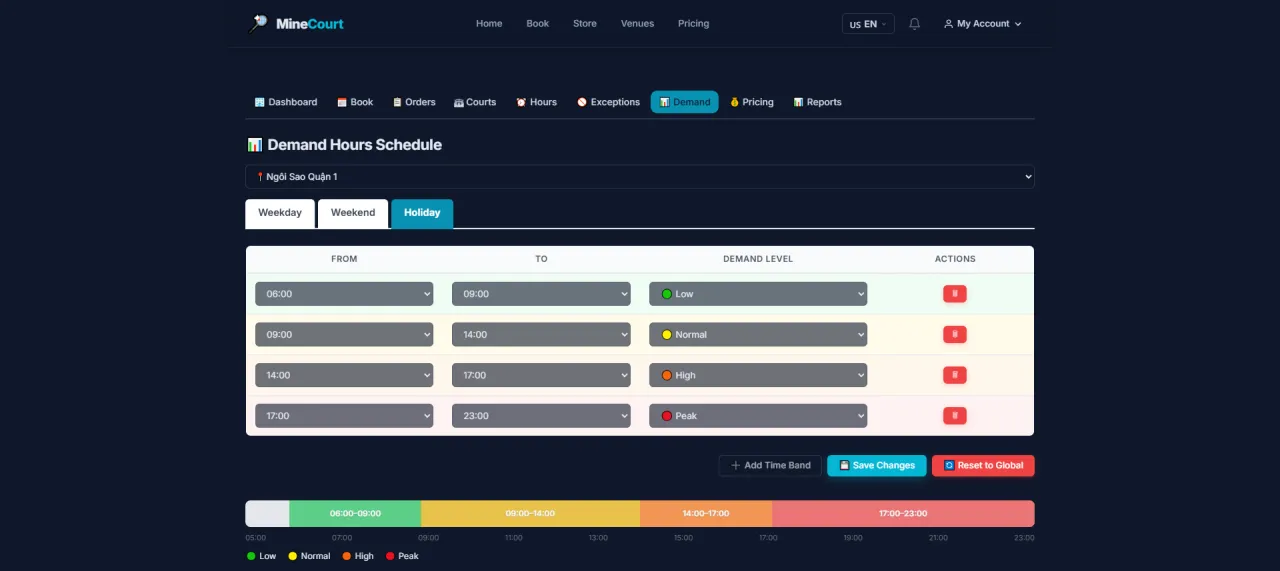
Task: Change the Low demand level dropdown
Action: [758, 294]
